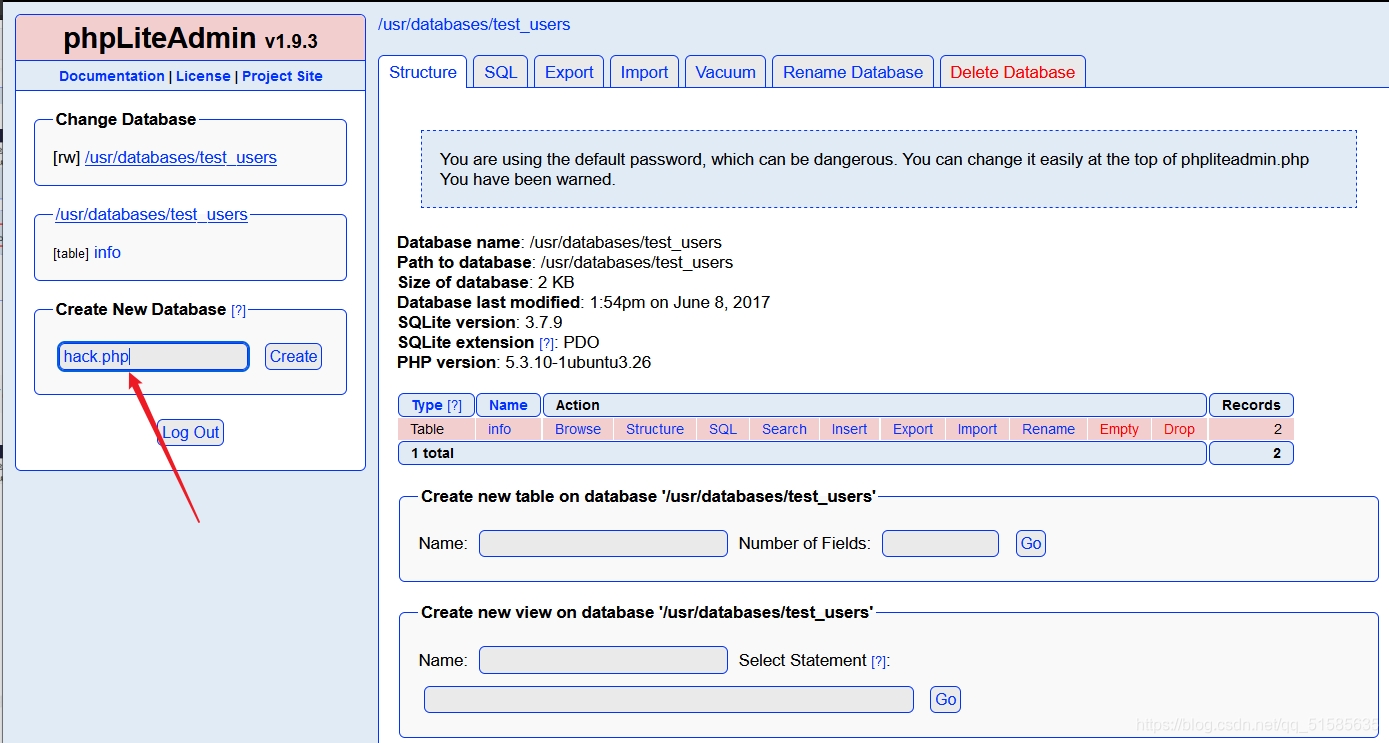Open SQL action for info table
This screenshot has height=743, width=1389.
point(723,429)
